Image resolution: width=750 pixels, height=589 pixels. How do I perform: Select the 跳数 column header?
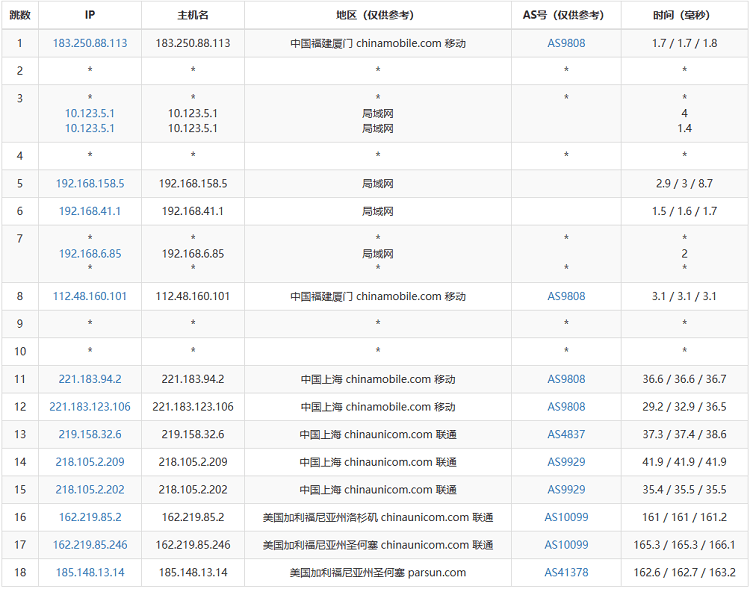pyautogui.click(x=20, y=15)
